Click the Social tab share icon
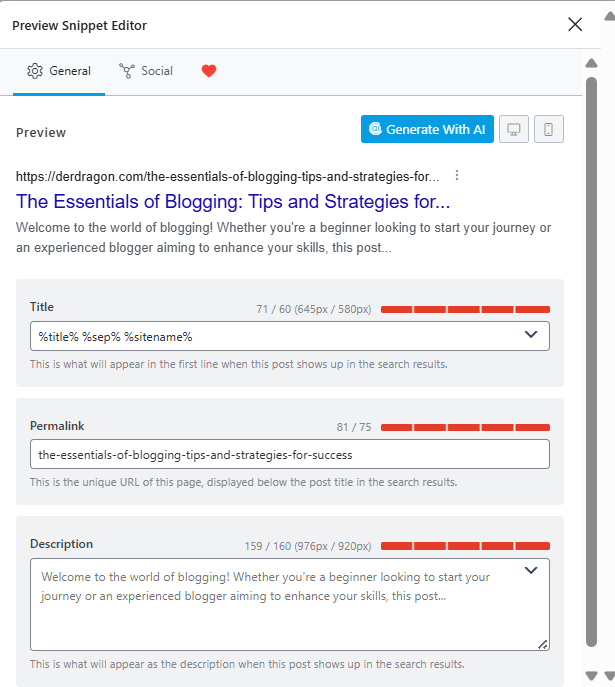 [127, 71]
